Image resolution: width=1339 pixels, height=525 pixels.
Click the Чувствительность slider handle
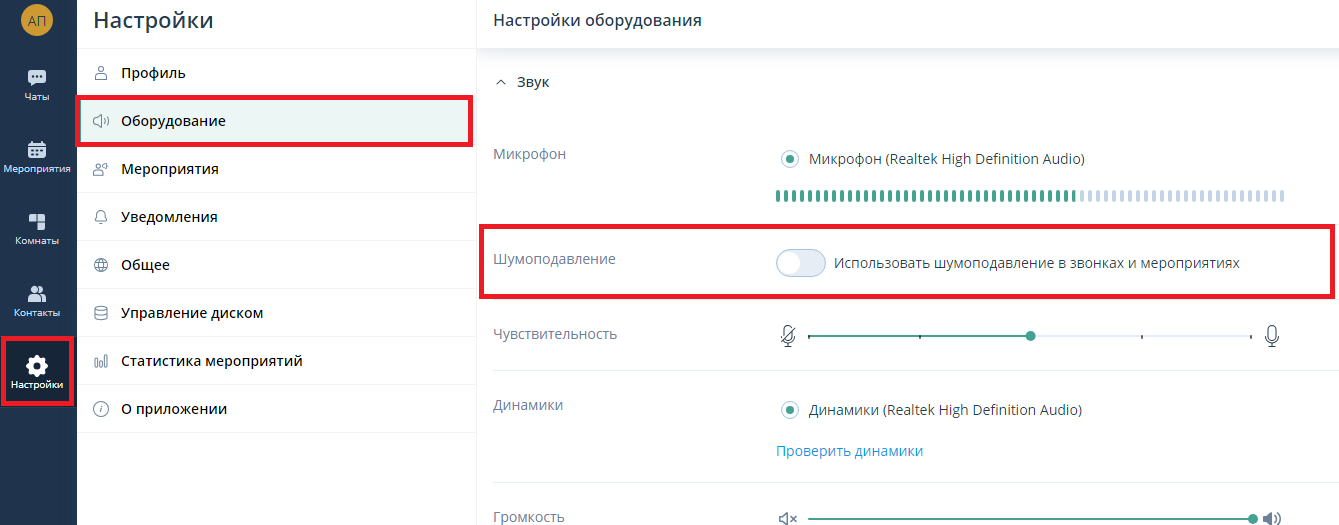tap(1030, 336)
